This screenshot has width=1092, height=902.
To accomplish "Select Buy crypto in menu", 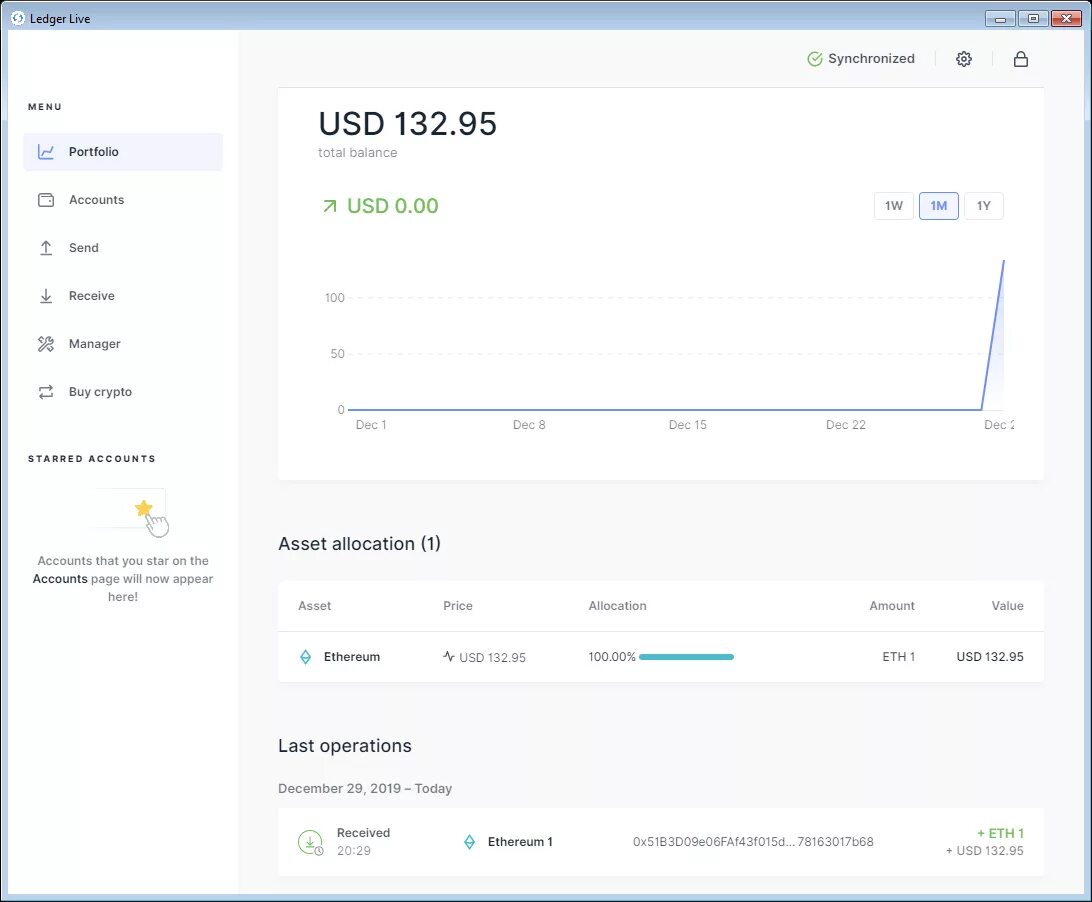I will [123, 392].
